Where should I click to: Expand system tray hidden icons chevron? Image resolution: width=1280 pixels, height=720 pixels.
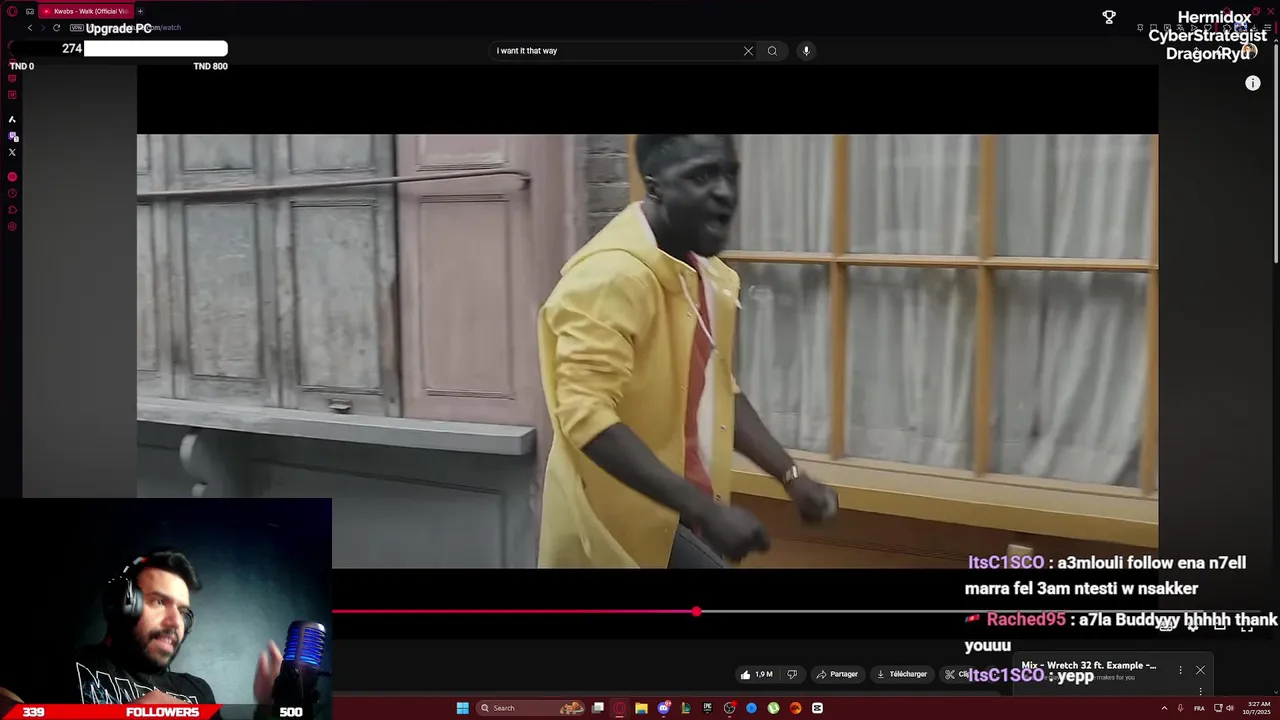1164,708
